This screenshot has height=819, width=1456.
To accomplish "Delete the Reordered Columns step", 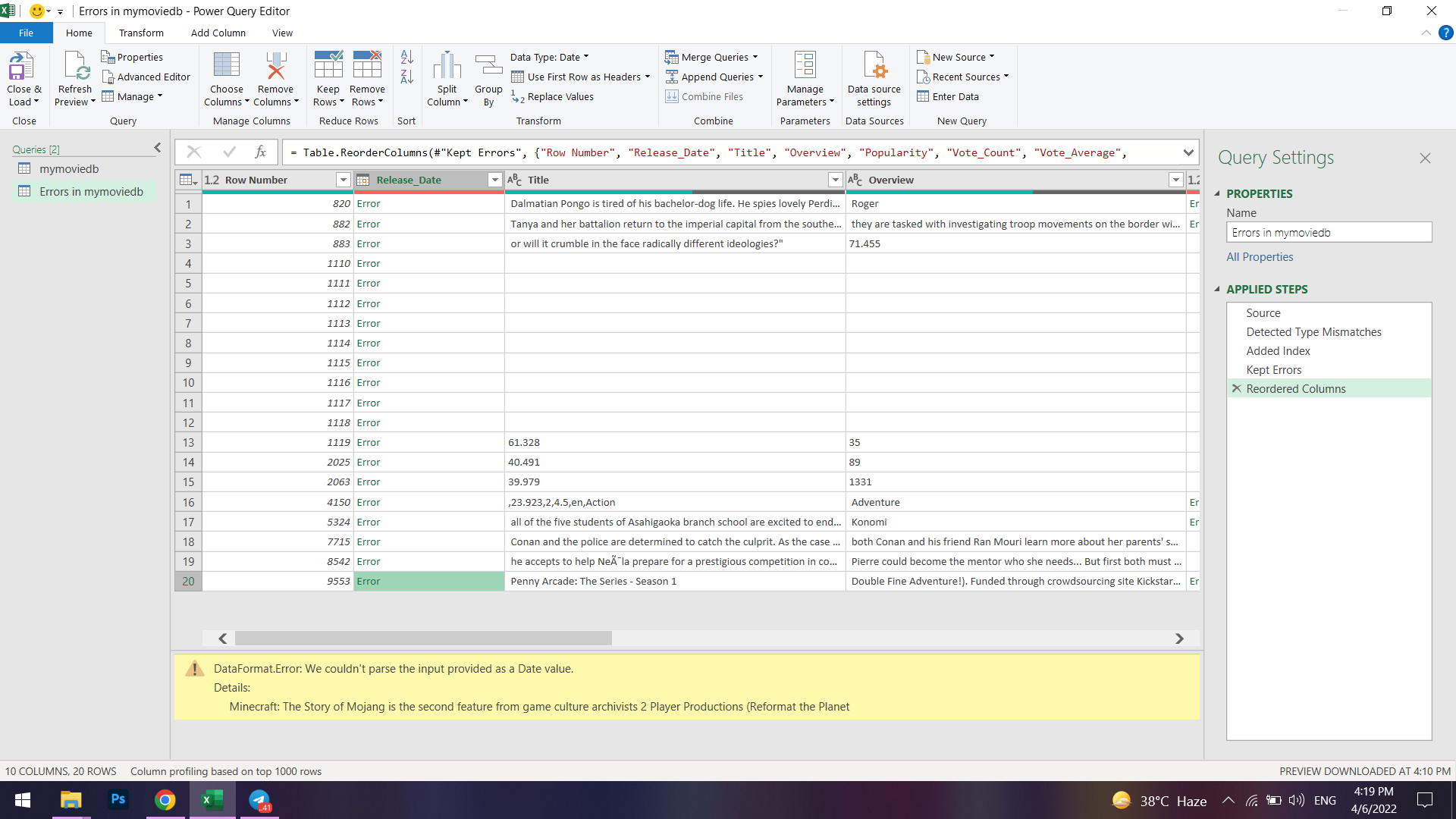I will (1237, 388).
